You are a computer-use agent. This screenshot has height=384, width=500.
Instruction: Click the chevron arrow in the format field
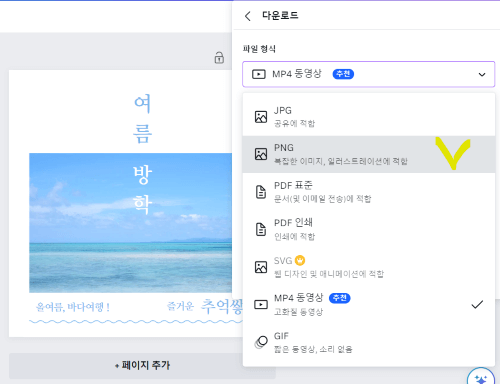pyautogui.click(x=482, y=74)
